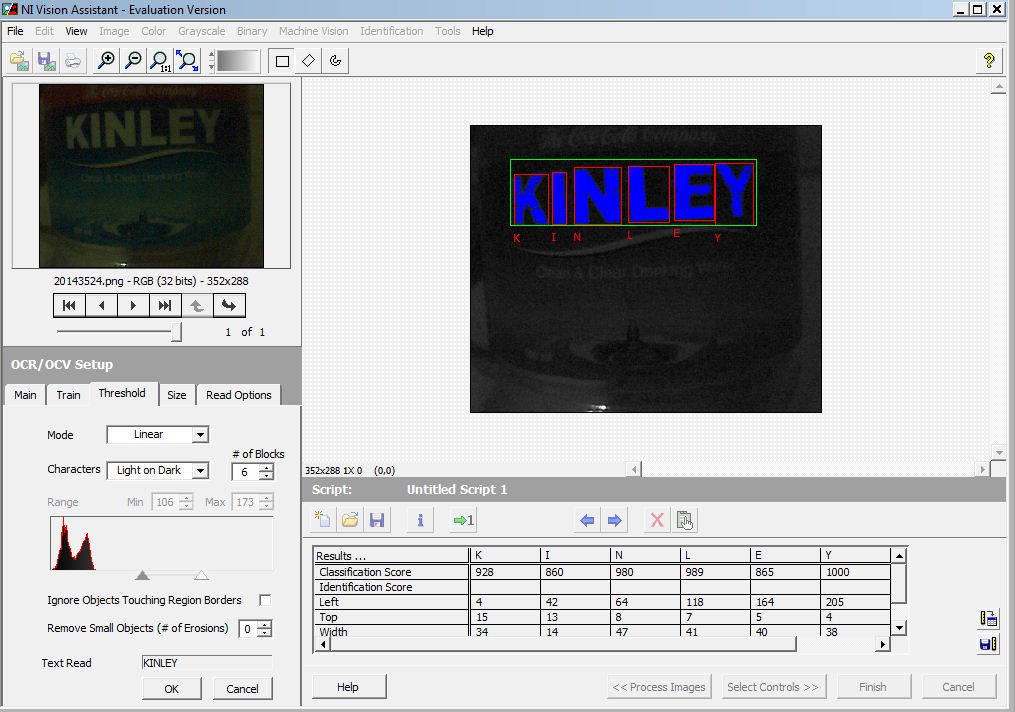Switch to the Read Options tab
The width and height of the screenshot is (1015, 712).
[238, 395]
